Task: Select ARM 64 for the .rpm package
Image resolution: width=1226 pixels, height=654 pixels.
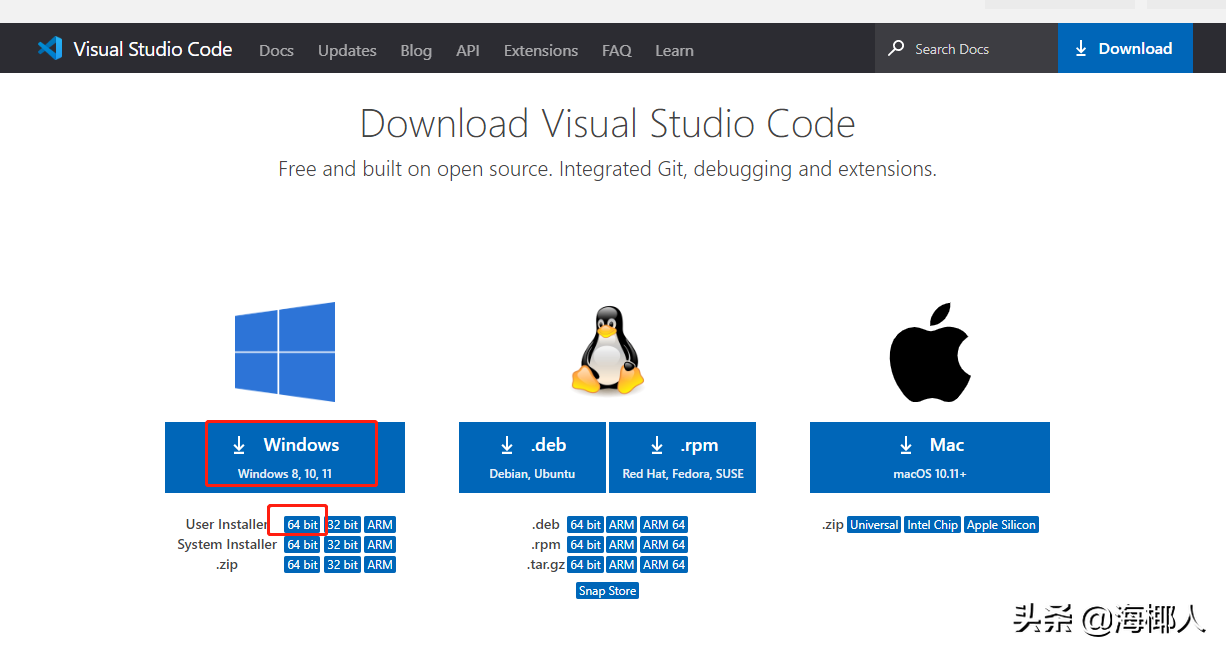Action: coord(663,544)
